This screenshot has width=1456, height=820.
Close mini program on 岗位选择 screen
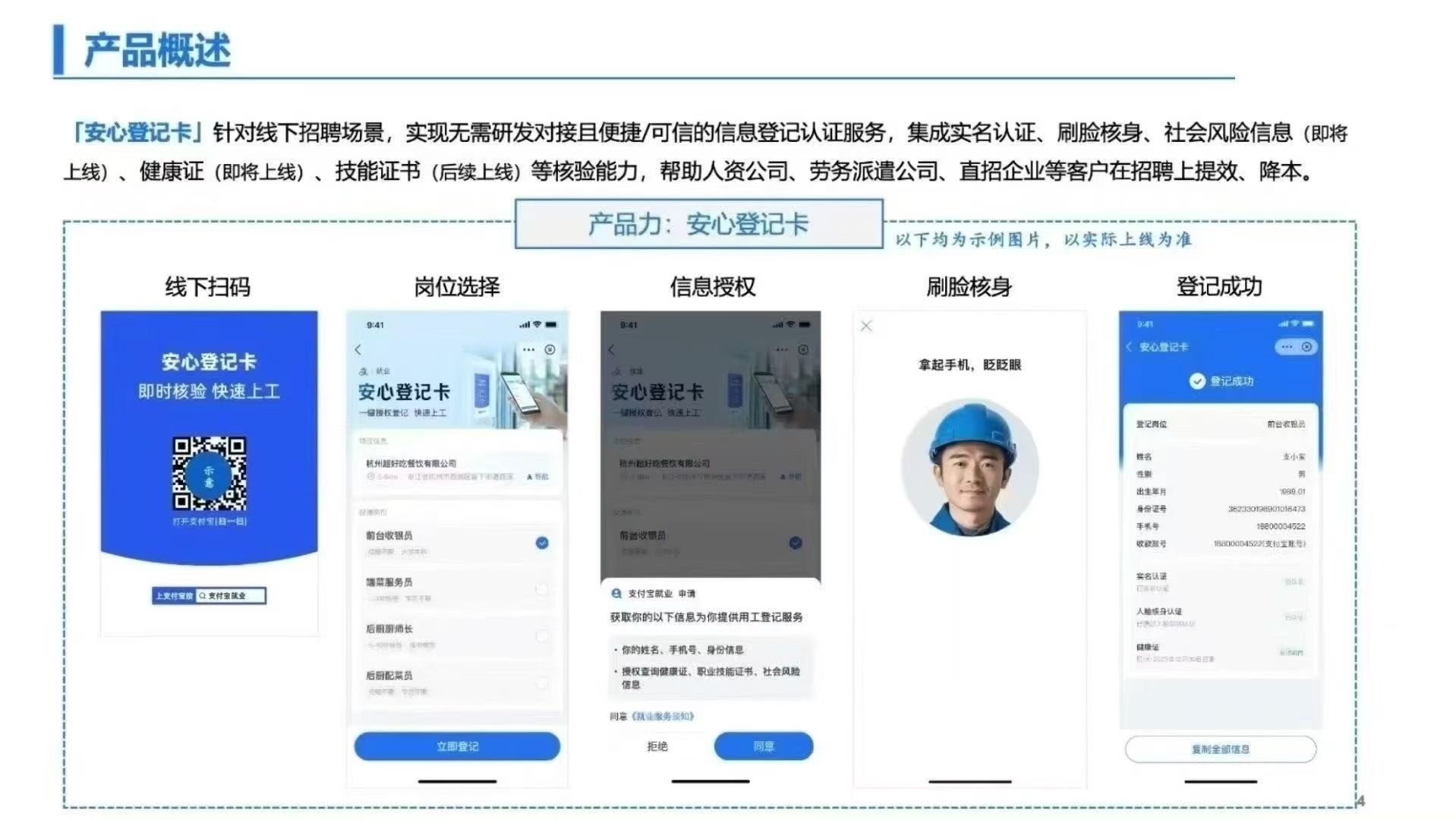(550, 349)
